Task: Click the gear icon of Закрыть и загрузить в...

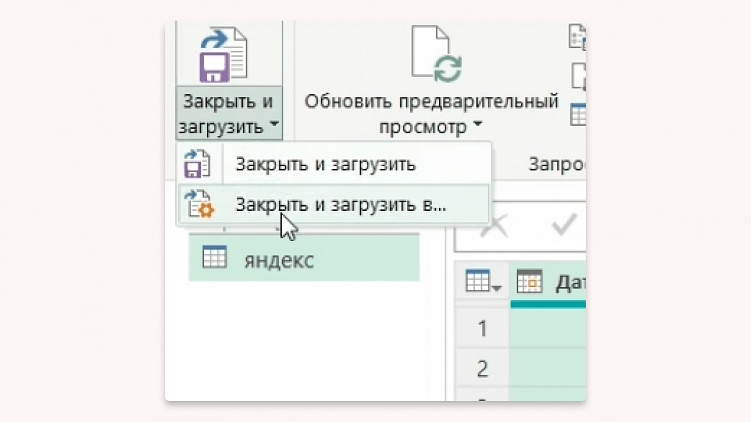Action: pos(199,204)
